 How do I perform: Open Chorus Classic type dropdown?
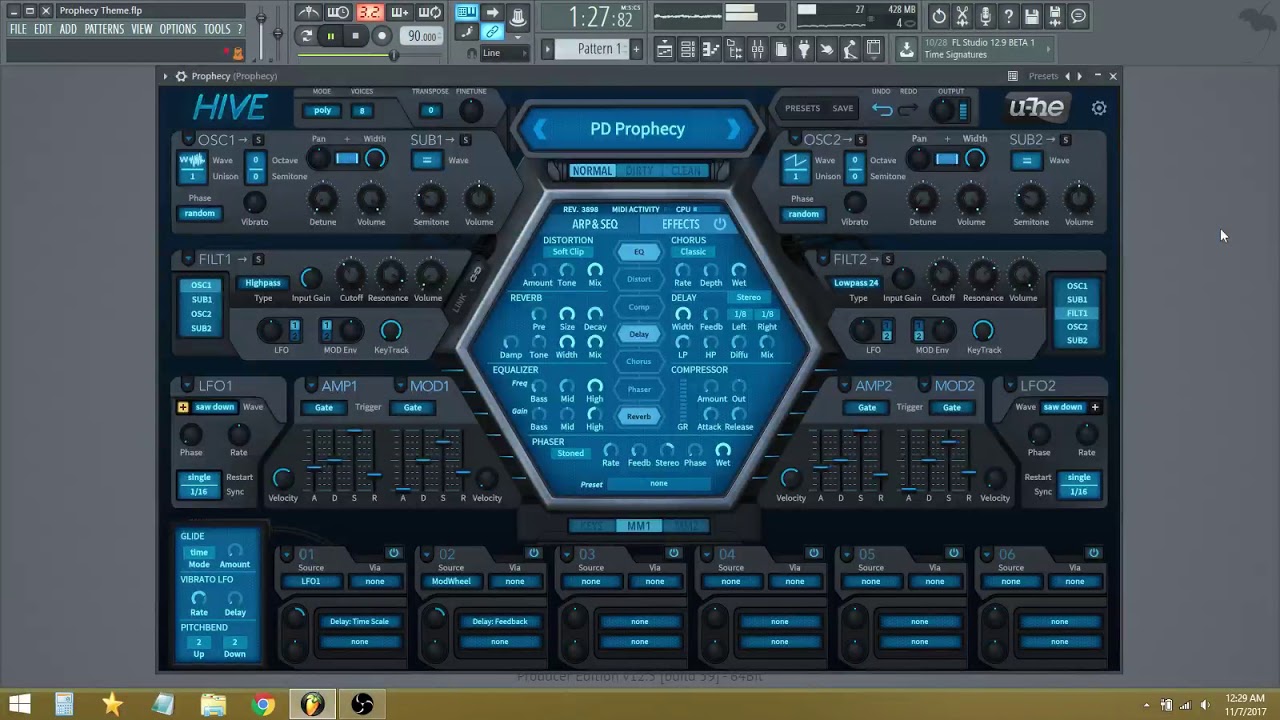tap(693, 252)
